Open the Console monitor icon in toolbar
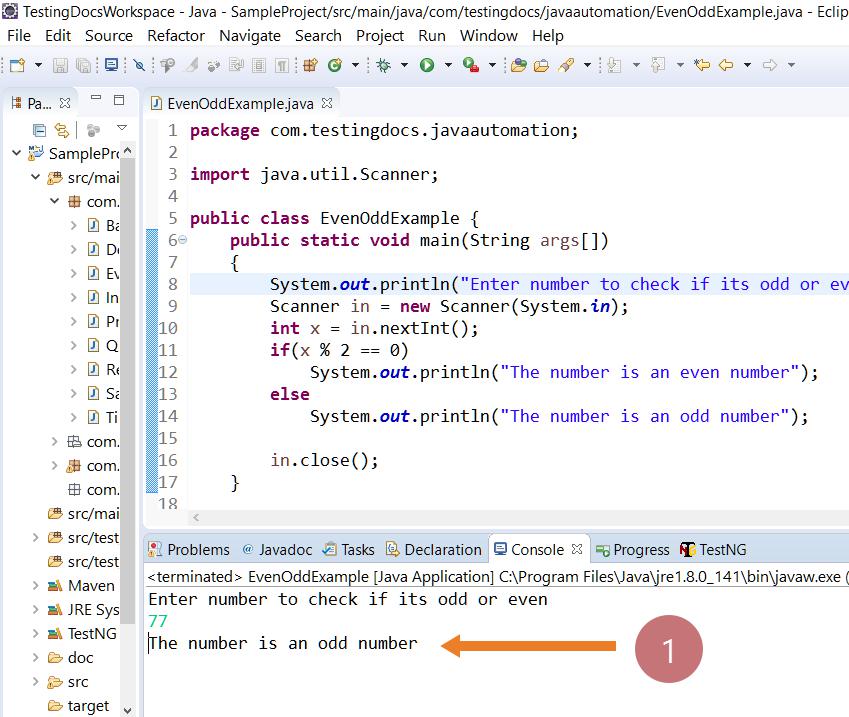 (112, 65)
